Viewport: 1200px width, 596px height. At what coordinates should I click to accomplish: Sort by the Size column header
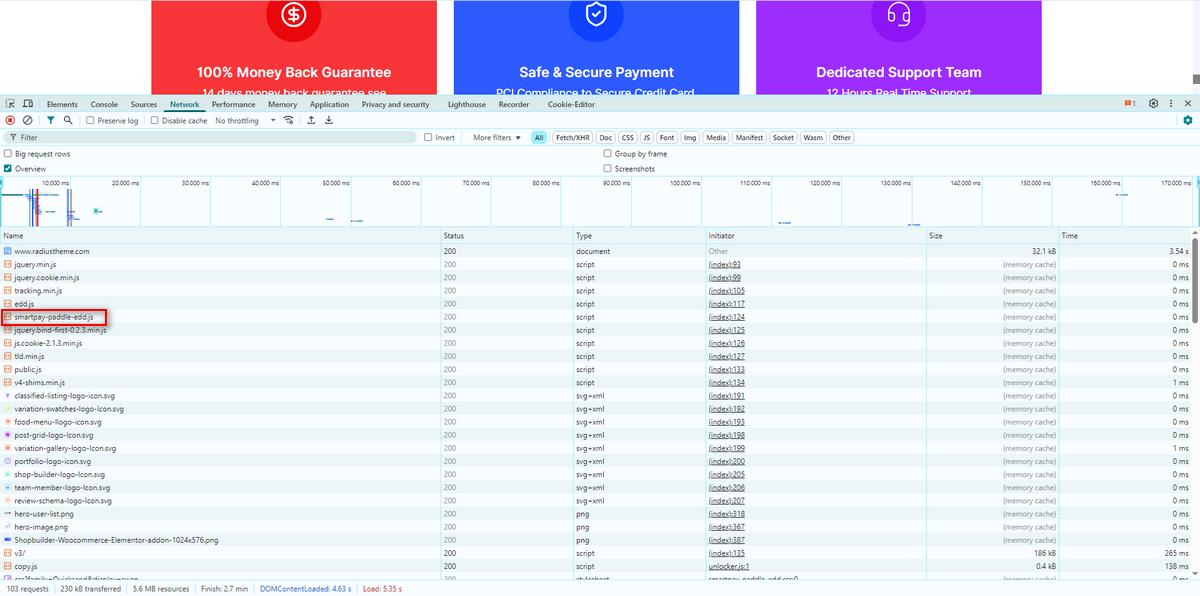coord(992,236)
